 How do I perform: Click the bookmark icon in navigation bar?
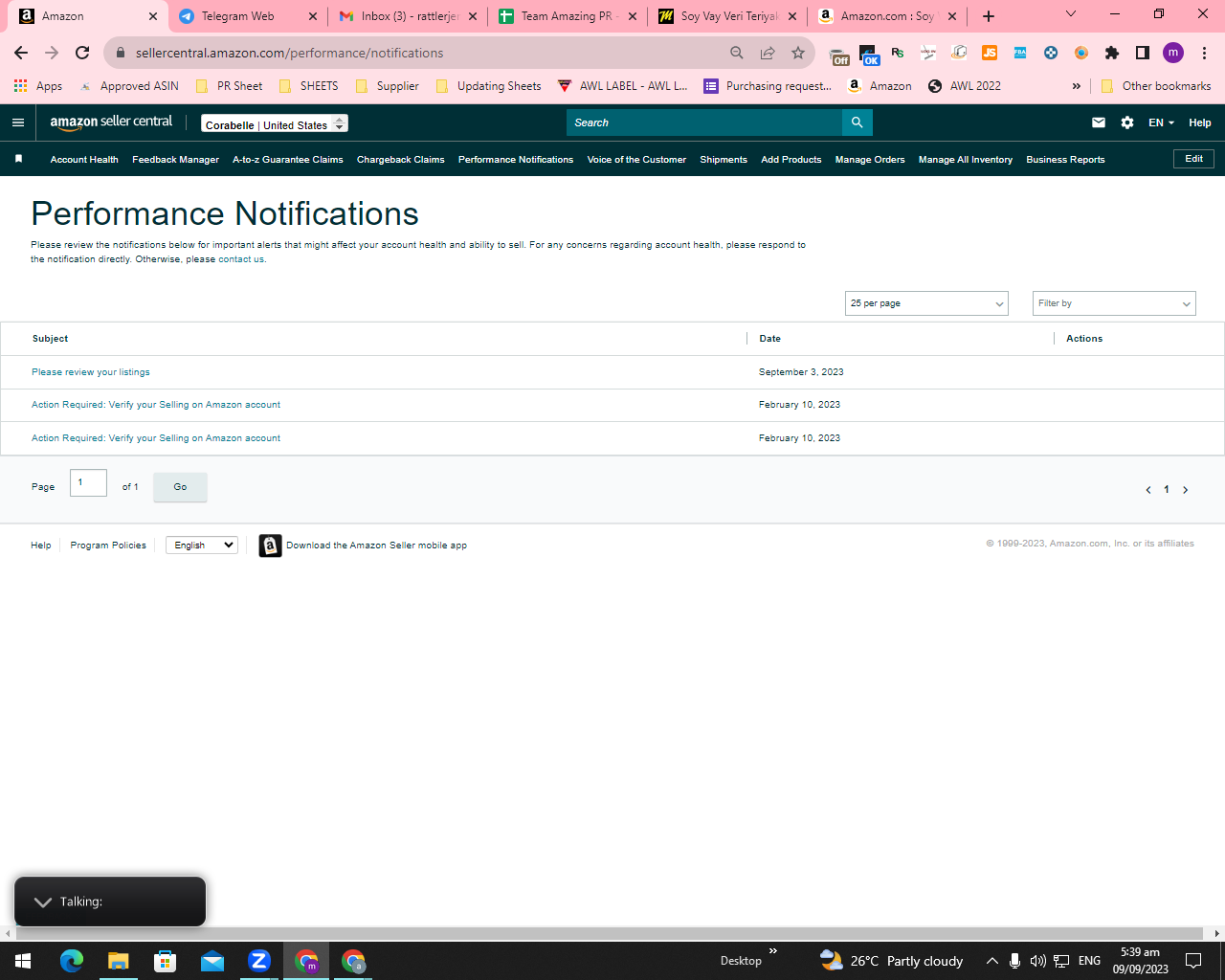18,159
